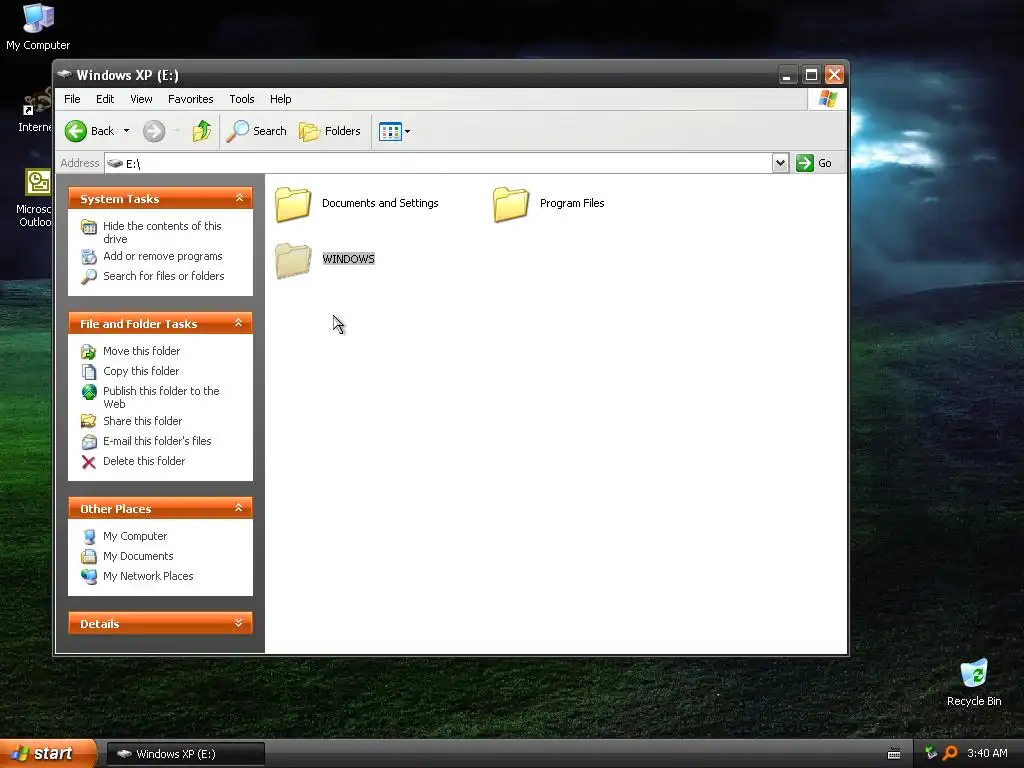The height and width of the screenshot is (768, 1024).
Task: Click Copy this folder link
Action: click(141, 371)
